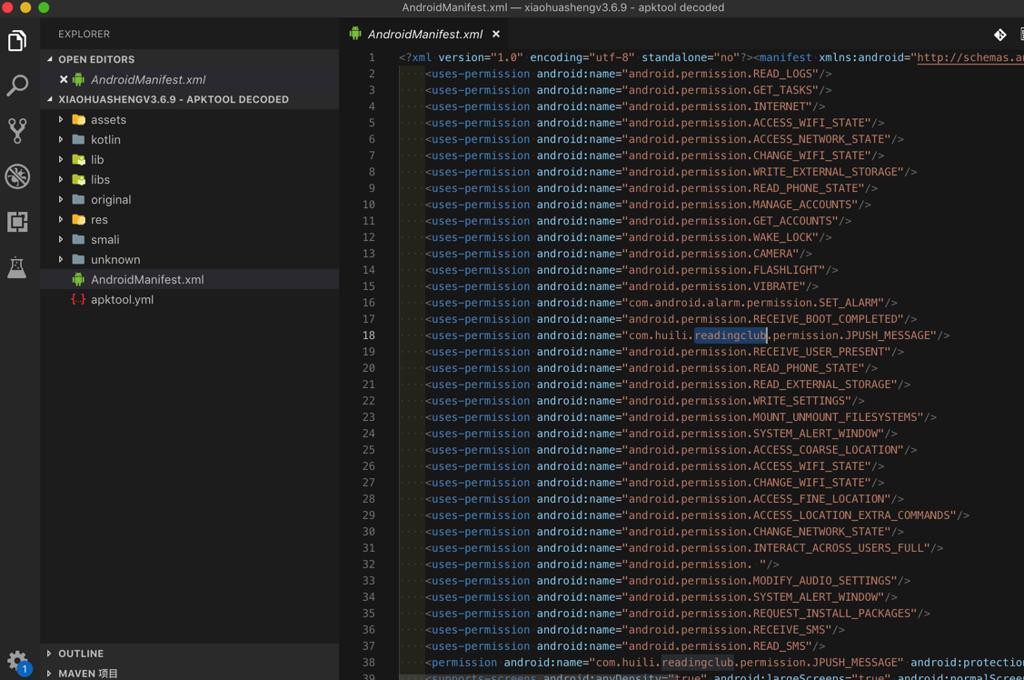This screenshot has height=680, width=1024.
Task: Expand the lib folder arrow
Action: click(x=61, y=159)
